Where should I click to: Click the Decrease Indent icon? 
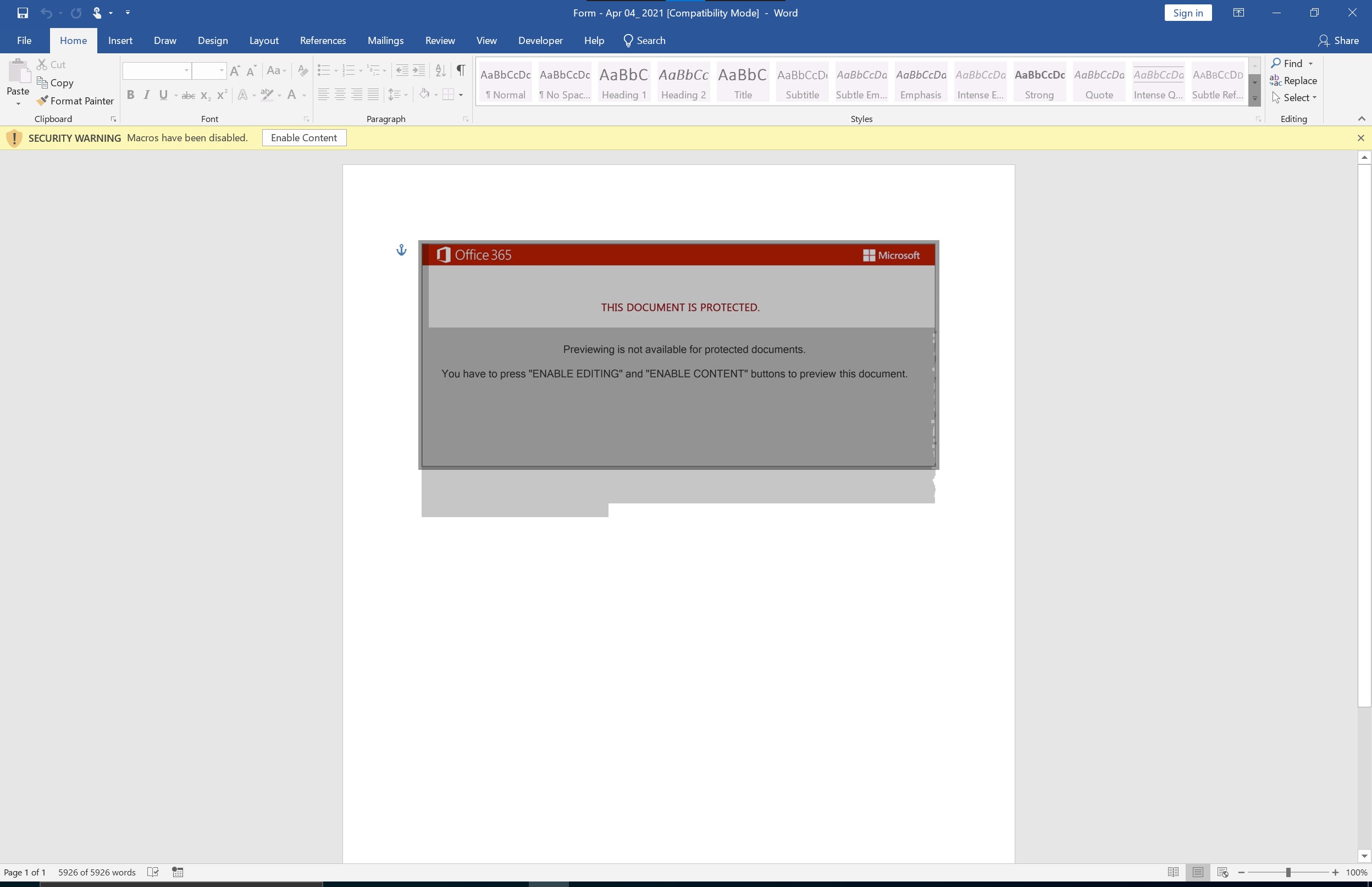click(x=402, y=70)
